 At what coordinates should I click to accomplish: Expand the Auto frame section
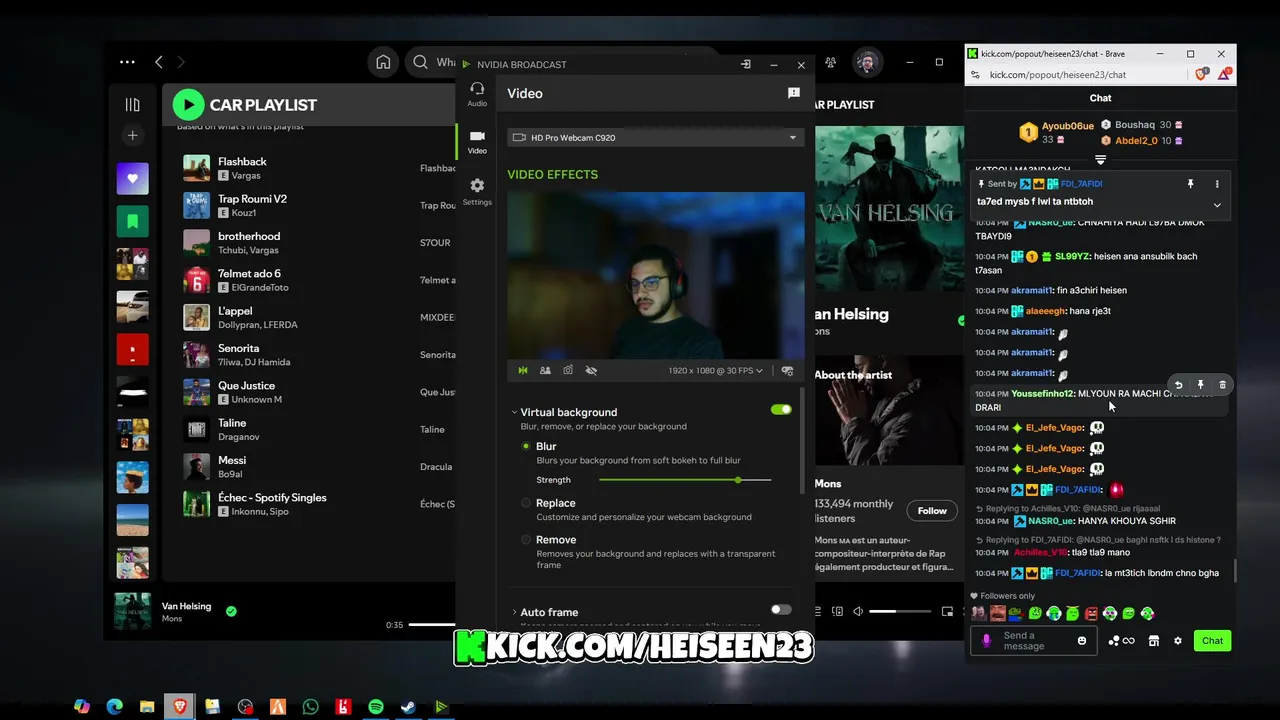click(x=514, y=612)
